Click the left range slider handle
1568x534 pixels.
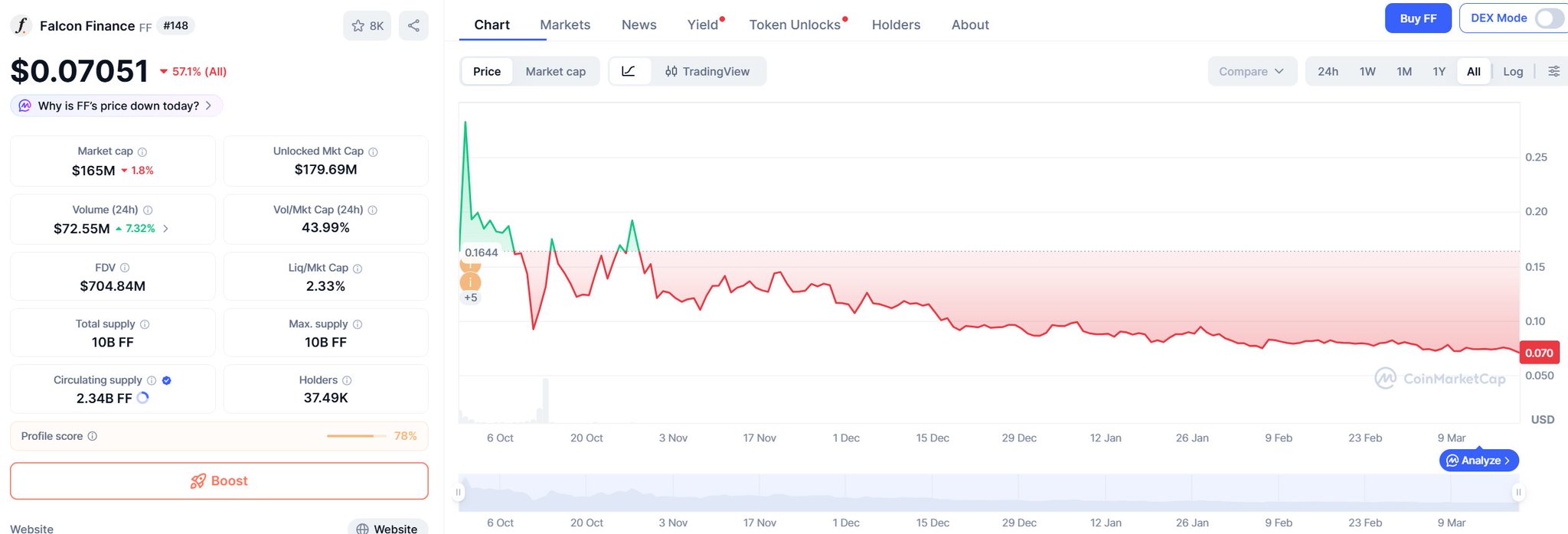(x=459, y=492)
